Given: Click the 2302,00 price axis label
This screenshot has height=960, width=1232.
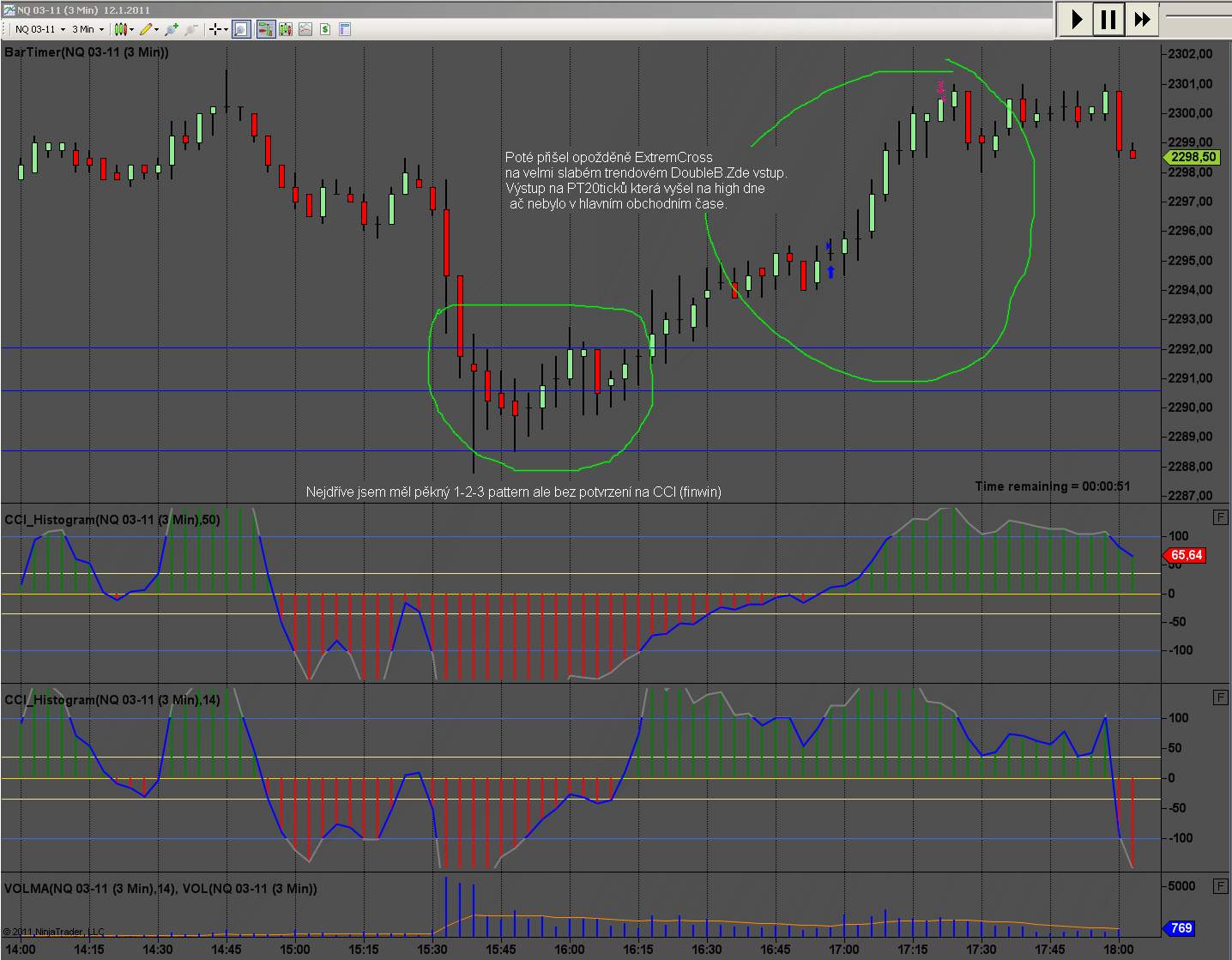Looking at the screenshot, I should pyautogui.click(x=1191, y=54).
